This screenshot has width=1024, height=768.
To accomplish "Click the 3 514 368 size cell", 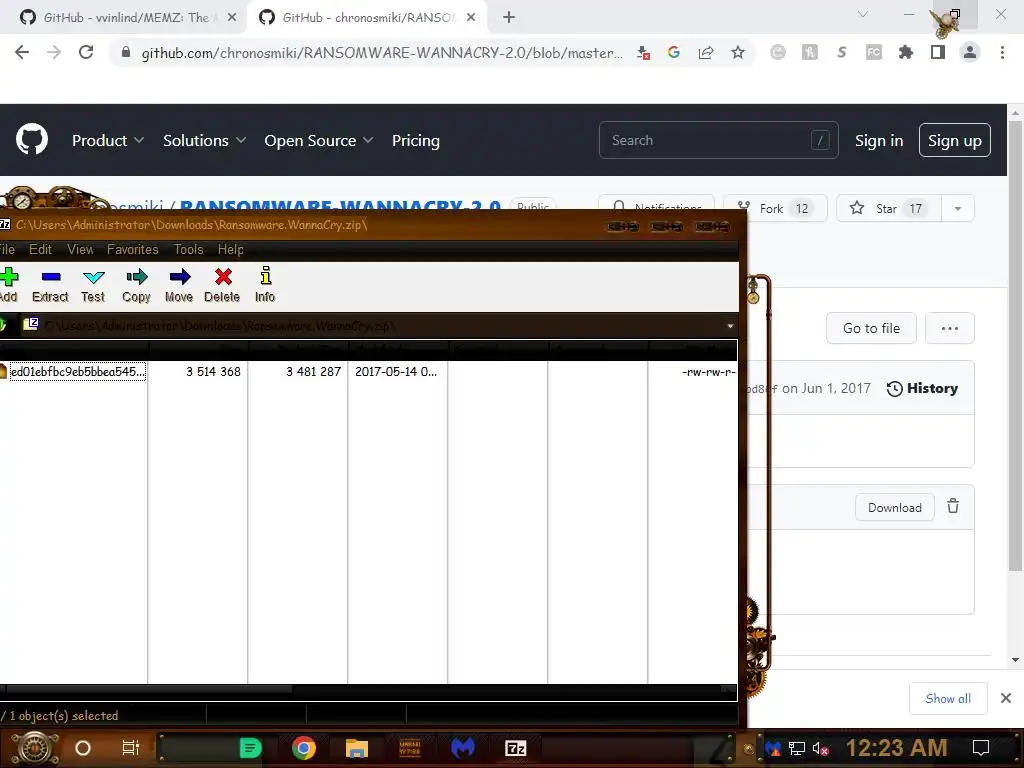I will 213,372.
